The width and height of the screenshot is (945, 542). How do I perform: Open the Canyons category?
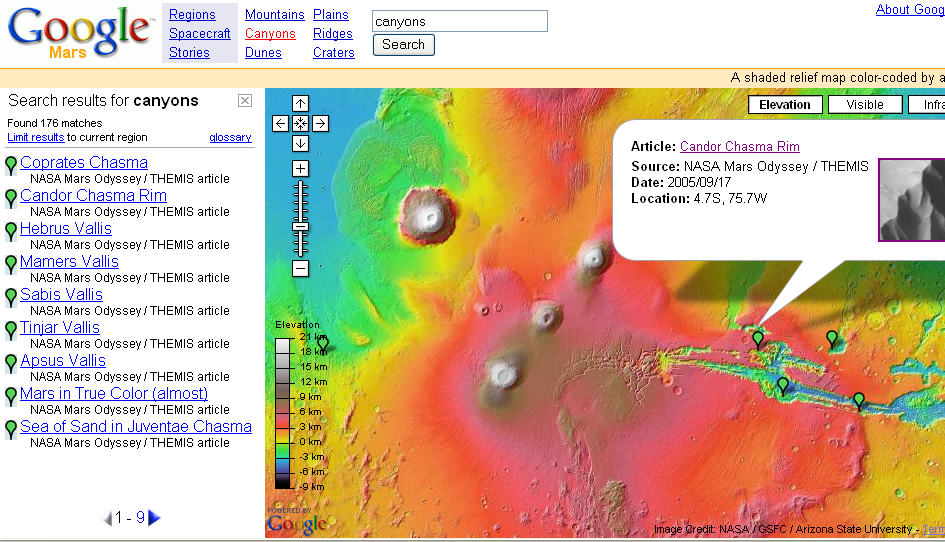tap(270, 34)
